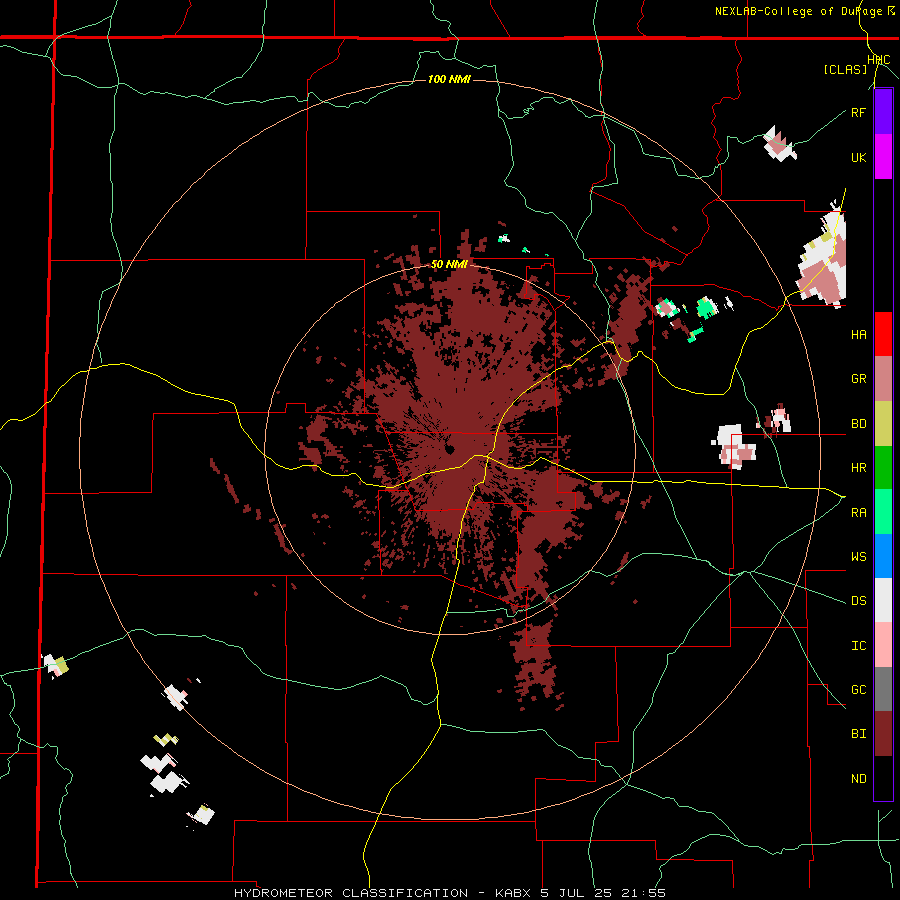Click the 100 NMI range ring label
Screen dimensions: 900x900
coord(449,79)
